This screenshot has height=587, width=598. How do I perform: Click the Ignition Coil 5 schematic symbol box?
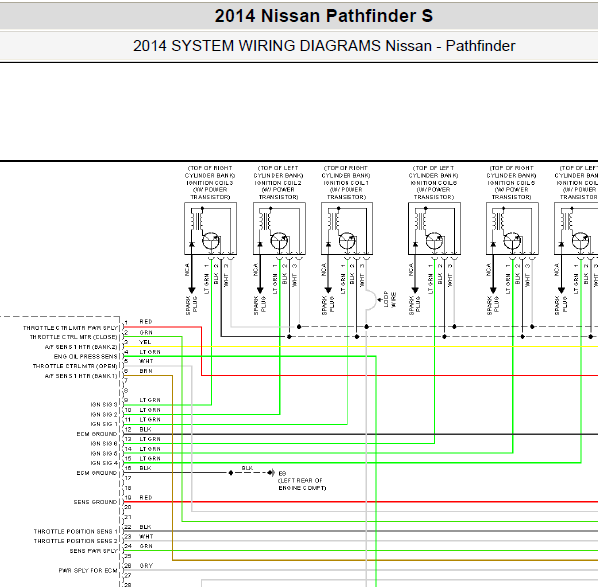512,228
